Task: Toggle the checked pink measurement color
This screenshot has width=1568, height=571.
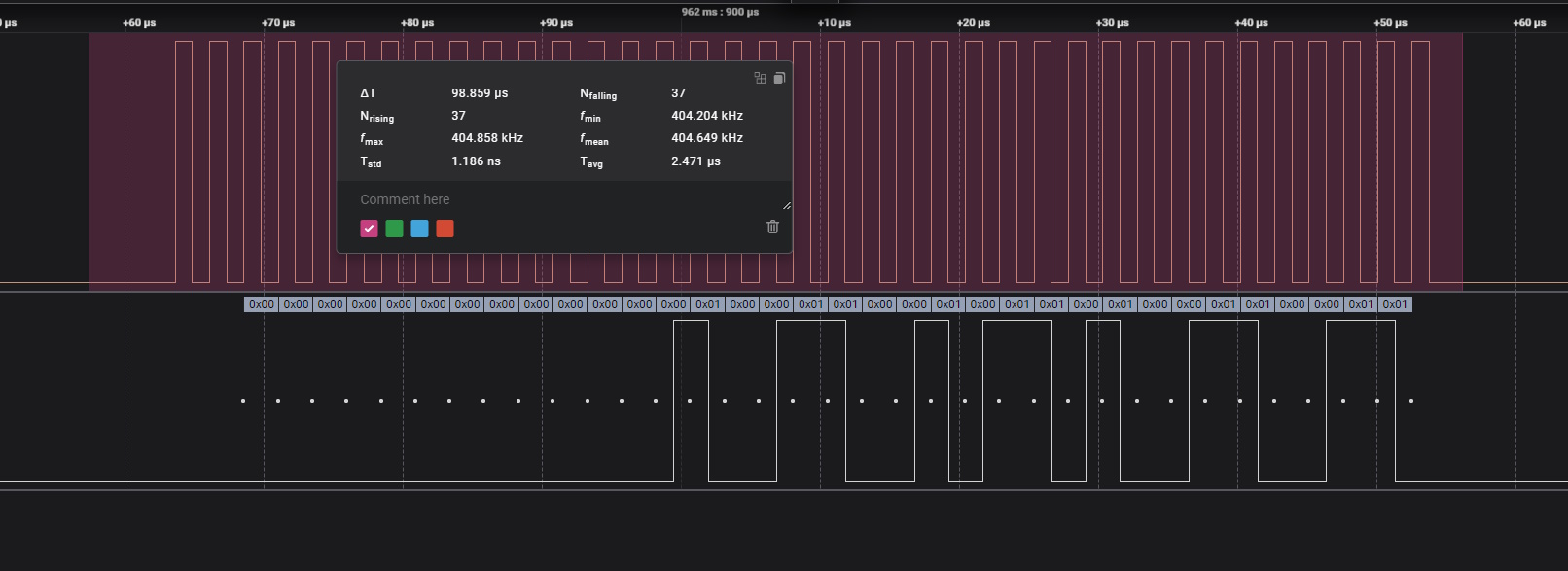Action: coord(369,229)
